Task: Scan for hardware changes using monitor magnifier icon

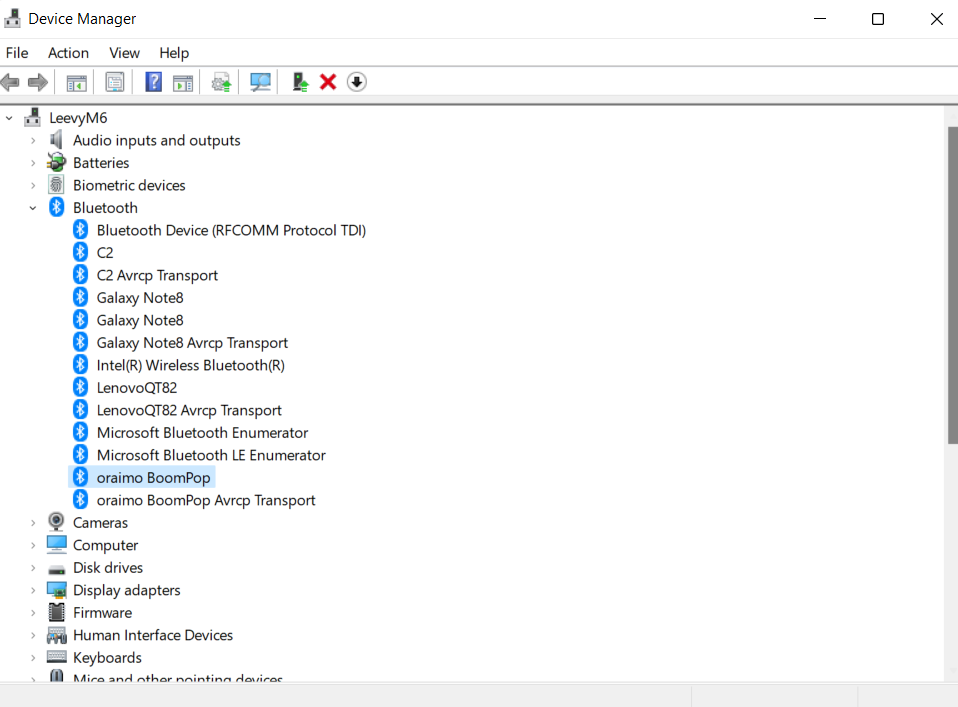Action: tap(260, 82)
